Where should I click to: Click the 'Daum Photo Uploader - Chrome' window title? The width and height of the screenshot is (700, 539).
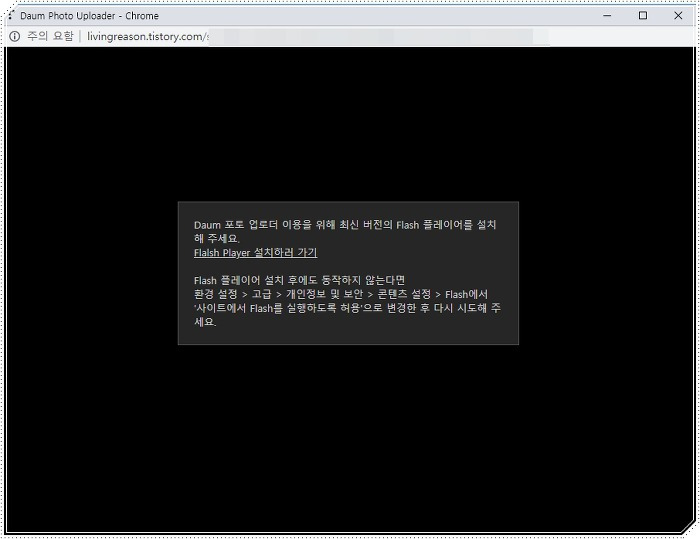[x=89, y=16]
